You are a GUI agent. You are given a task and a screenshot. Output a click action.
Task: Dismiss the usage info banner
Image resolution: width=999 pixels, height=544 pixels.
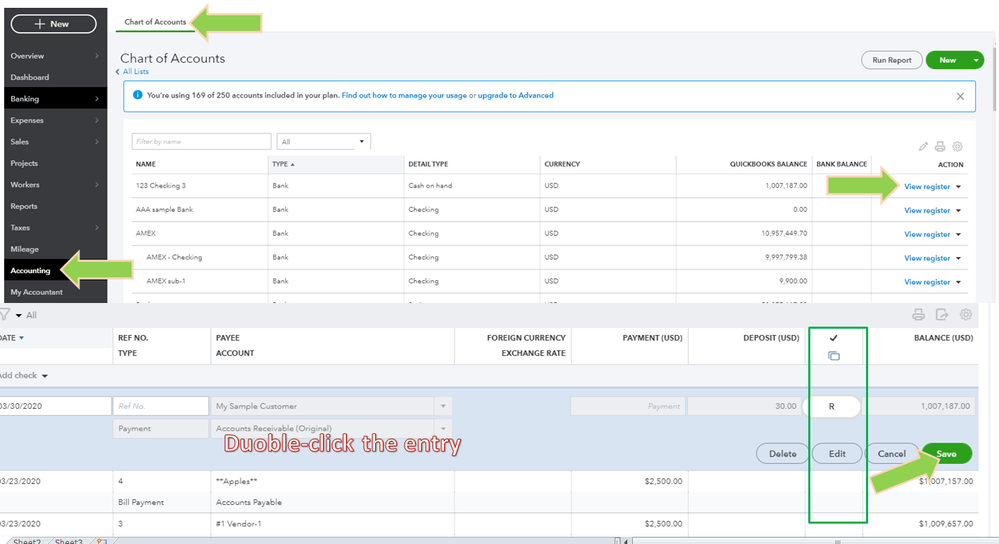click(x=960, y=96)
